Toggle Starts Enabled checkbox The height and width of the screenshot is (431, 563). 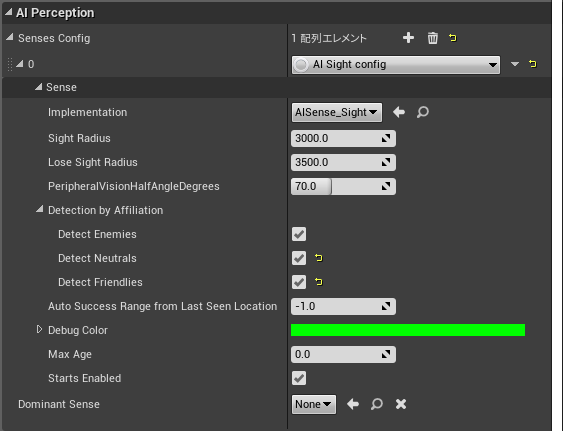click(299, 378)
